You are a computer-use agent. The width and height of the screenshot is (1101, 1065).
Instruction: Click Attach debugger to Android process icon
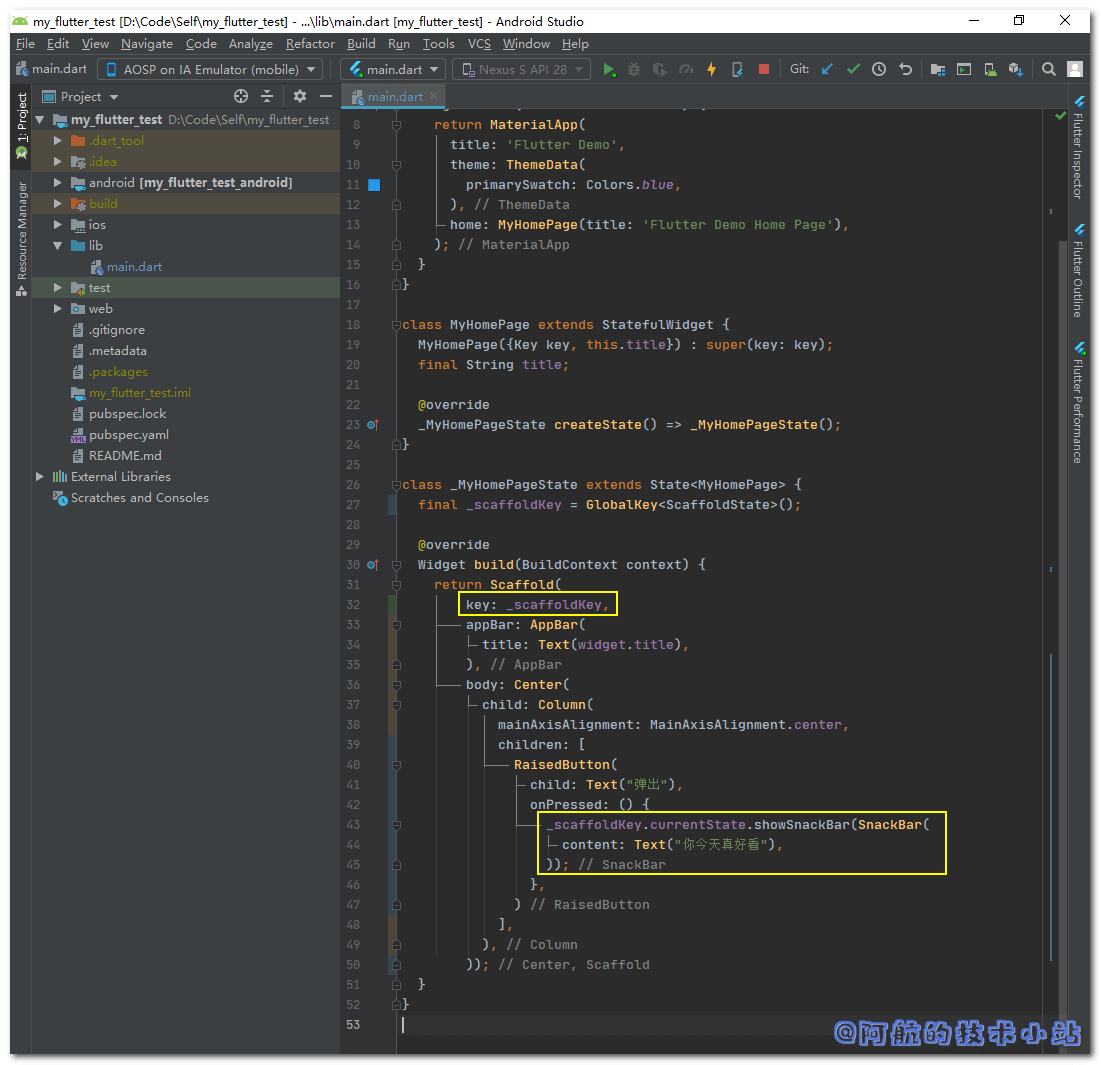pyautogui.click(x=737, y=70)
